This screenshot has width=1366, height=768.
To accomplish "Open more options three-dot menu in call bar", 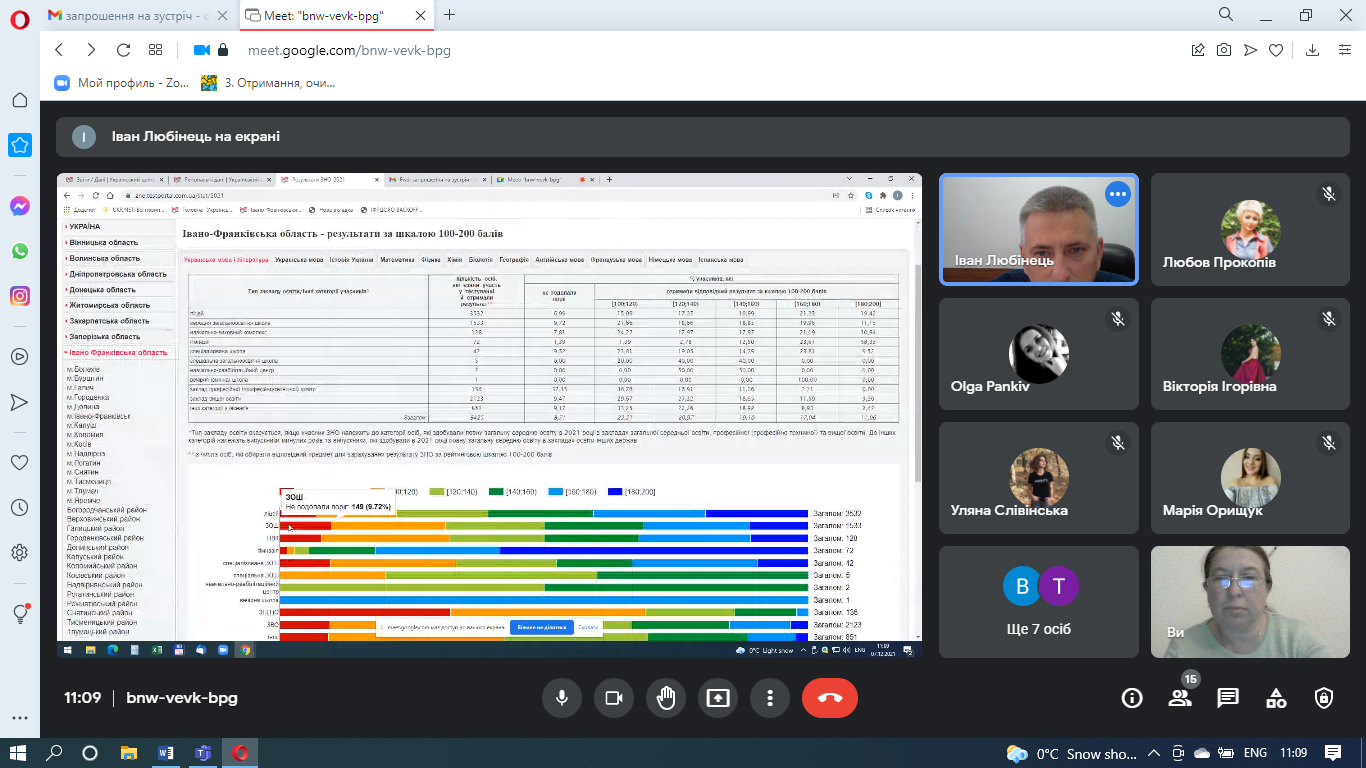I will pos(769,698).
